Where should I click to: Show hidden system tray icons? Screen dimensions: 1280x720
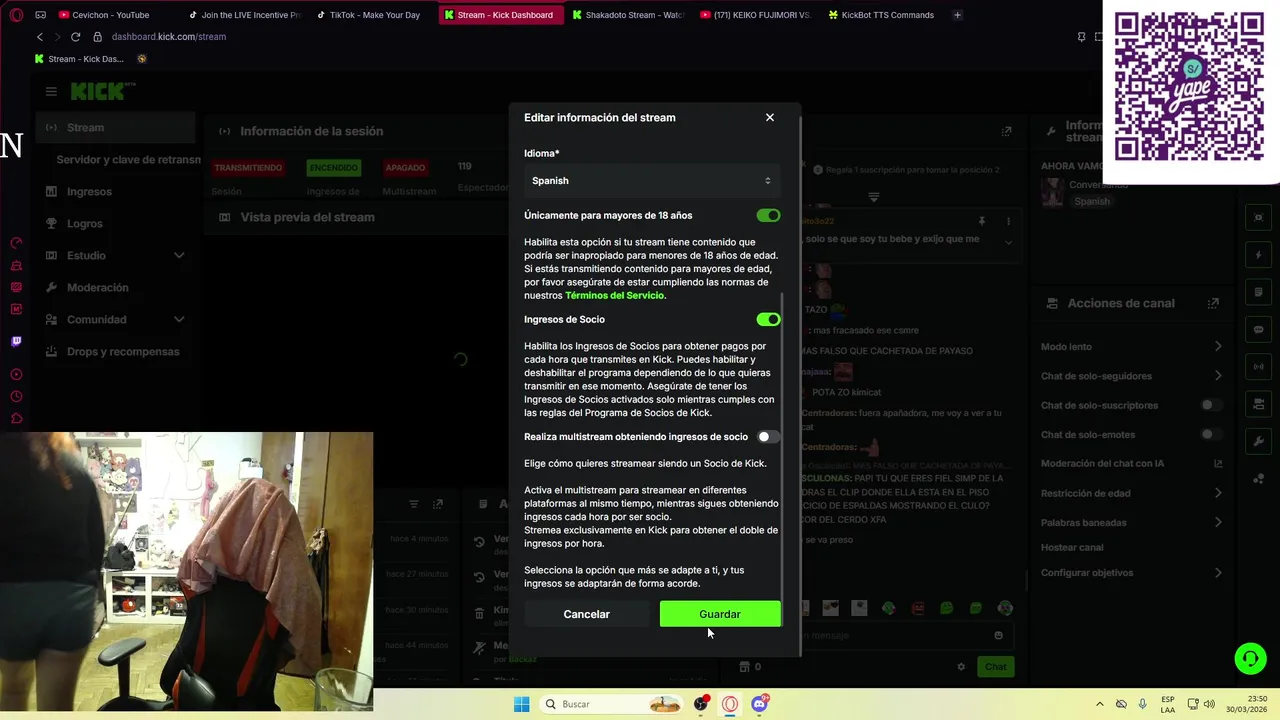click(1100, 704)
